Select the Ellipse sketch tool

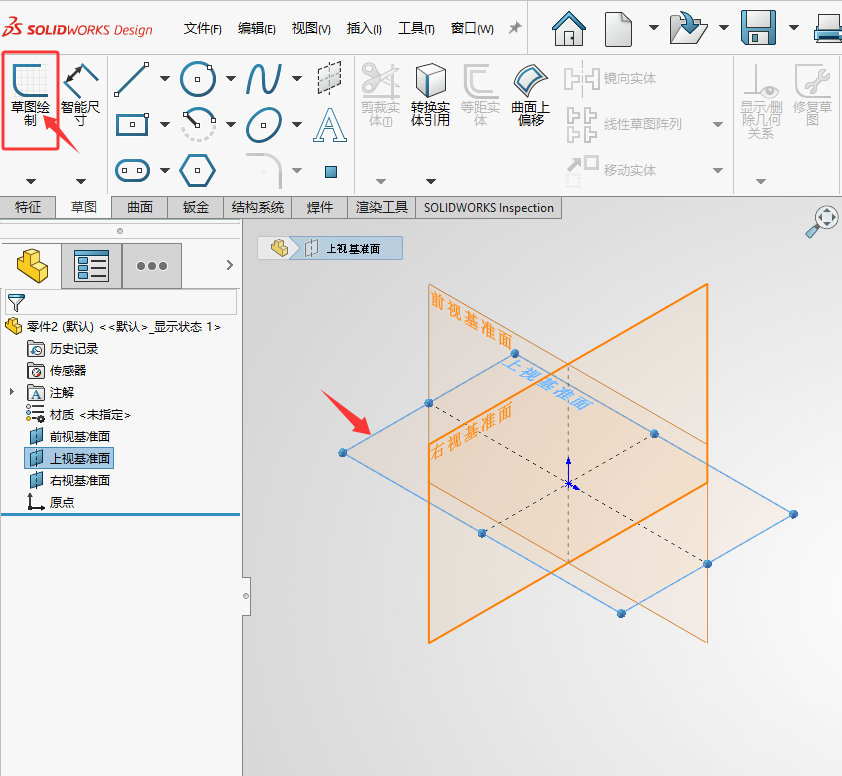tap(264, 125)
